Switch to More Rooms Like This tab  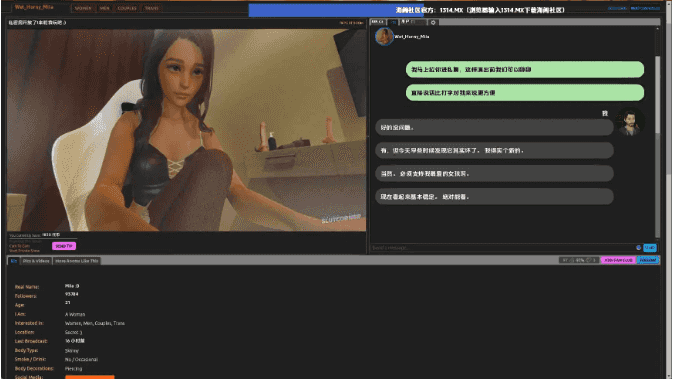point(77,261)
